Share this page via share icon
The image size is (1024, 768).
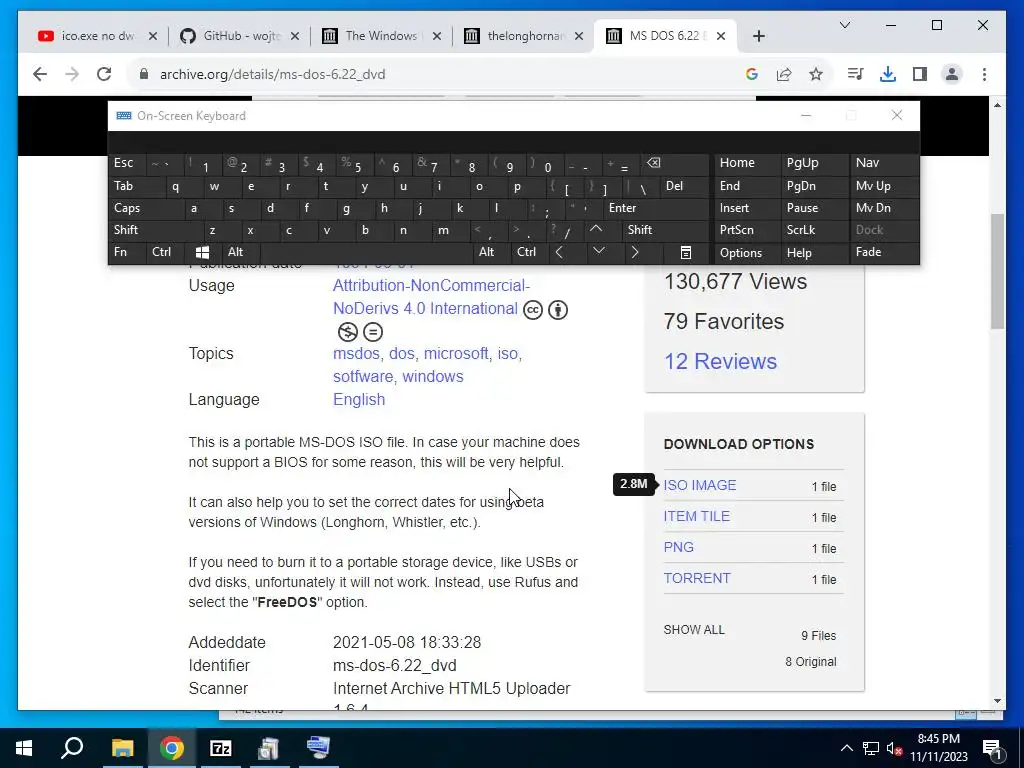(784, 74)
